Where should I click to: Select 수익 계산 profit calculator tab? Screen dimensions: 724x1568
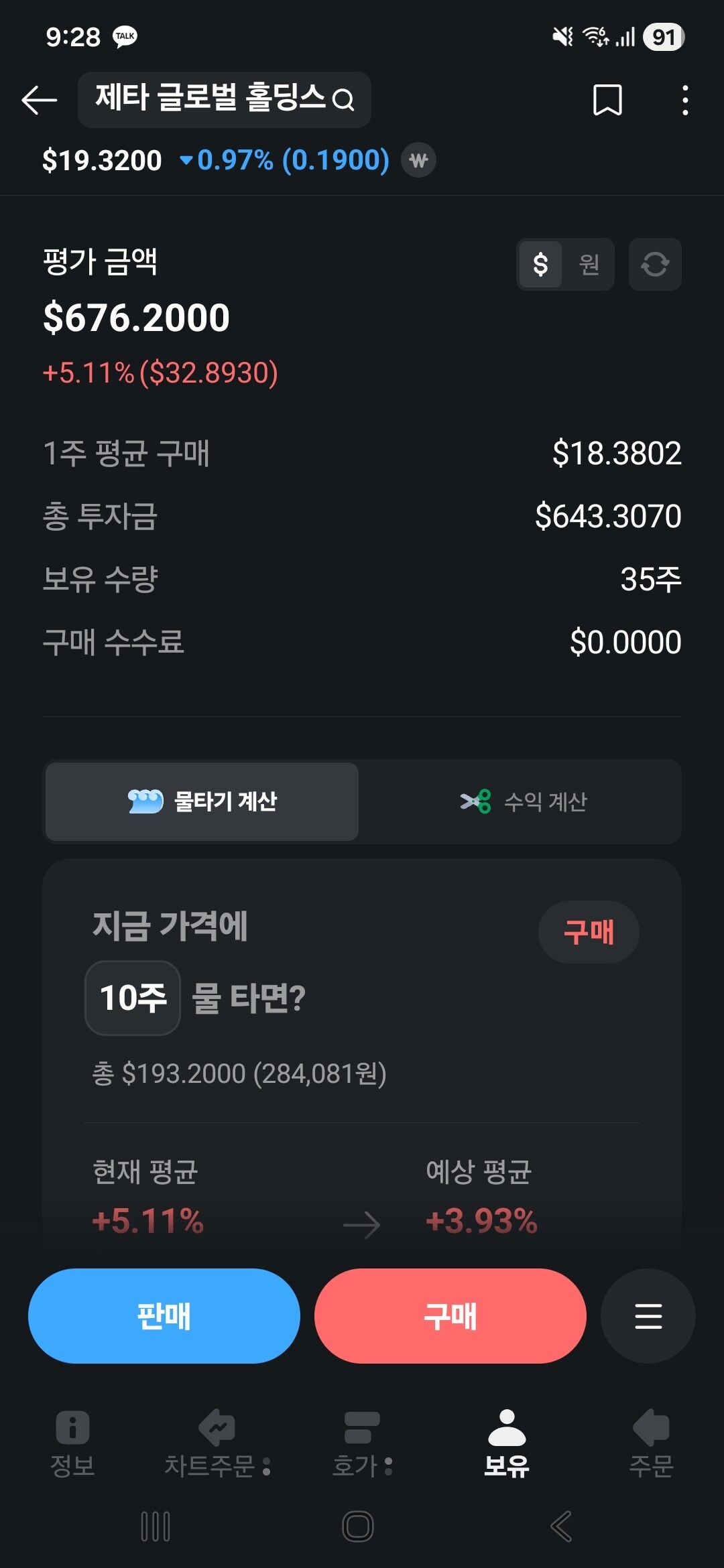(523, 801)
